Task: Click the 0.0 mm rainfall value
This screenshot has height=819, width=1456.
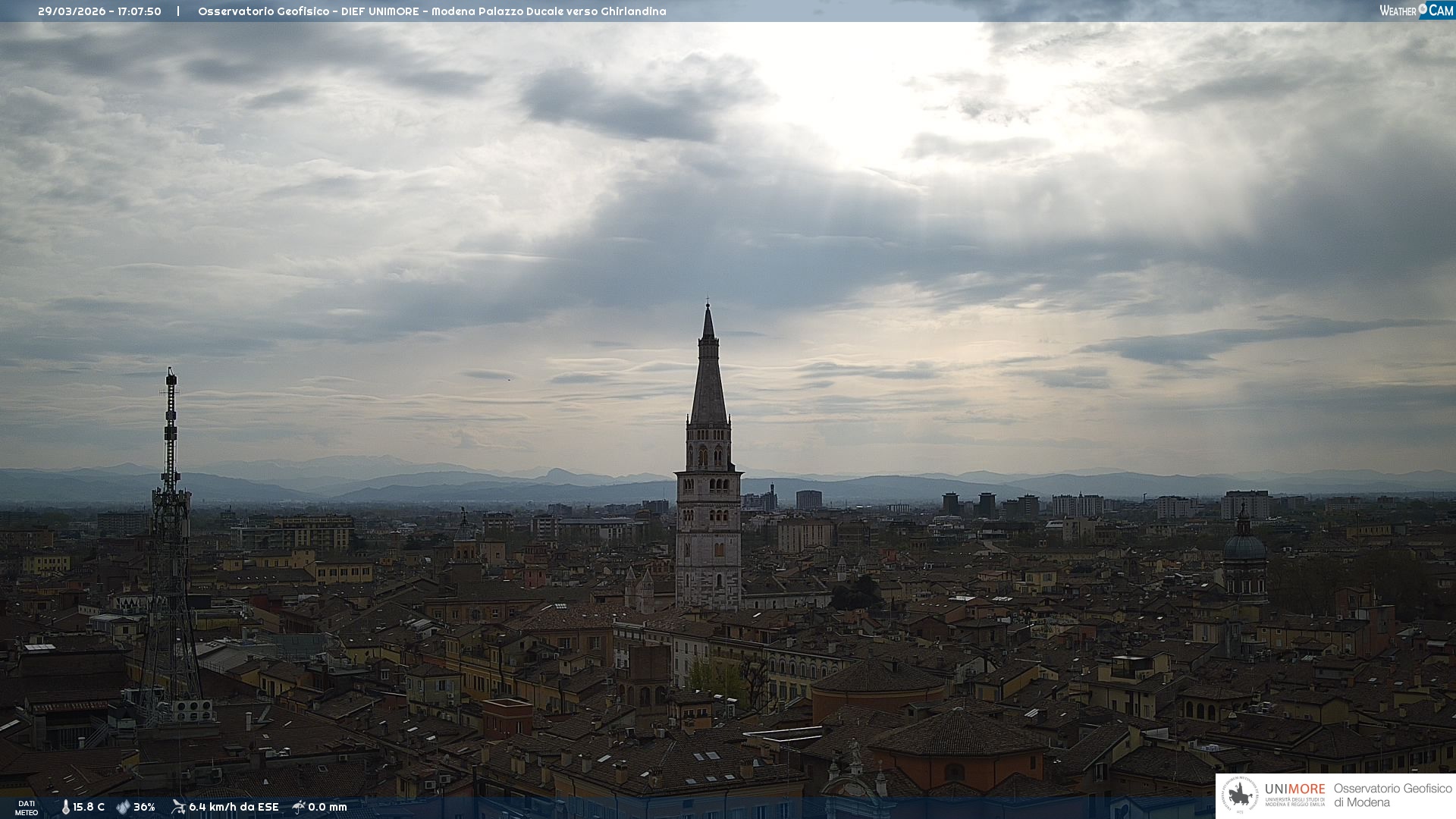Action: click(328, 807)
